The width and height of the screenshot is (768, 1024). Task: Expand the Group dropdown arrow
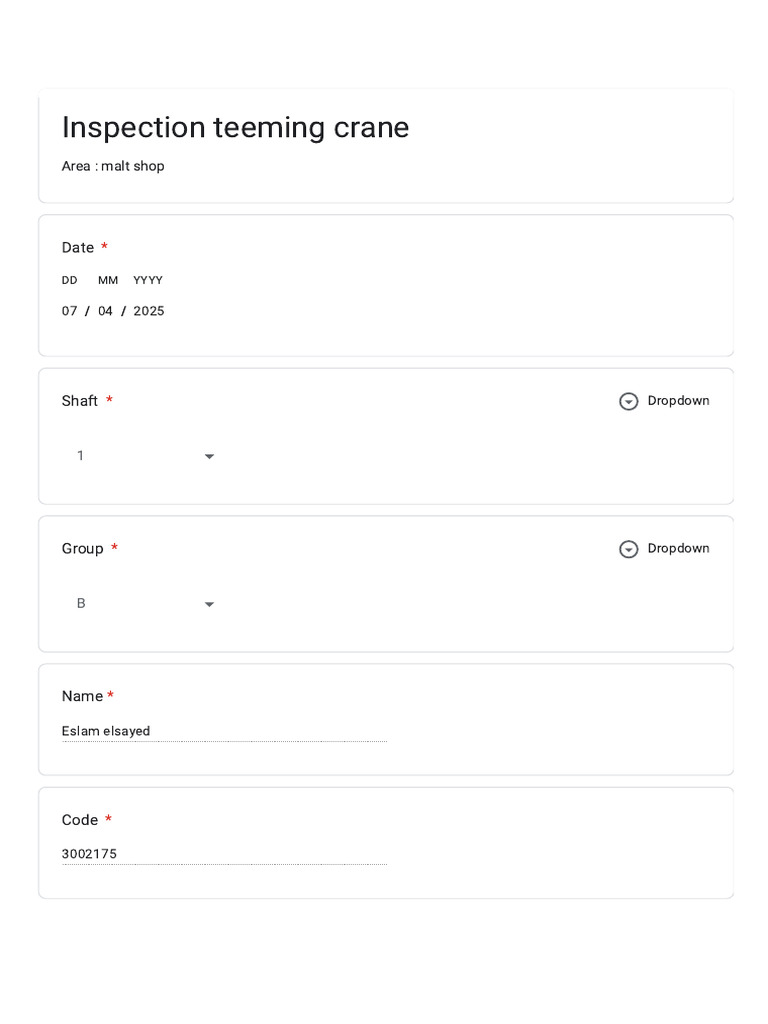tap(209, 605)
